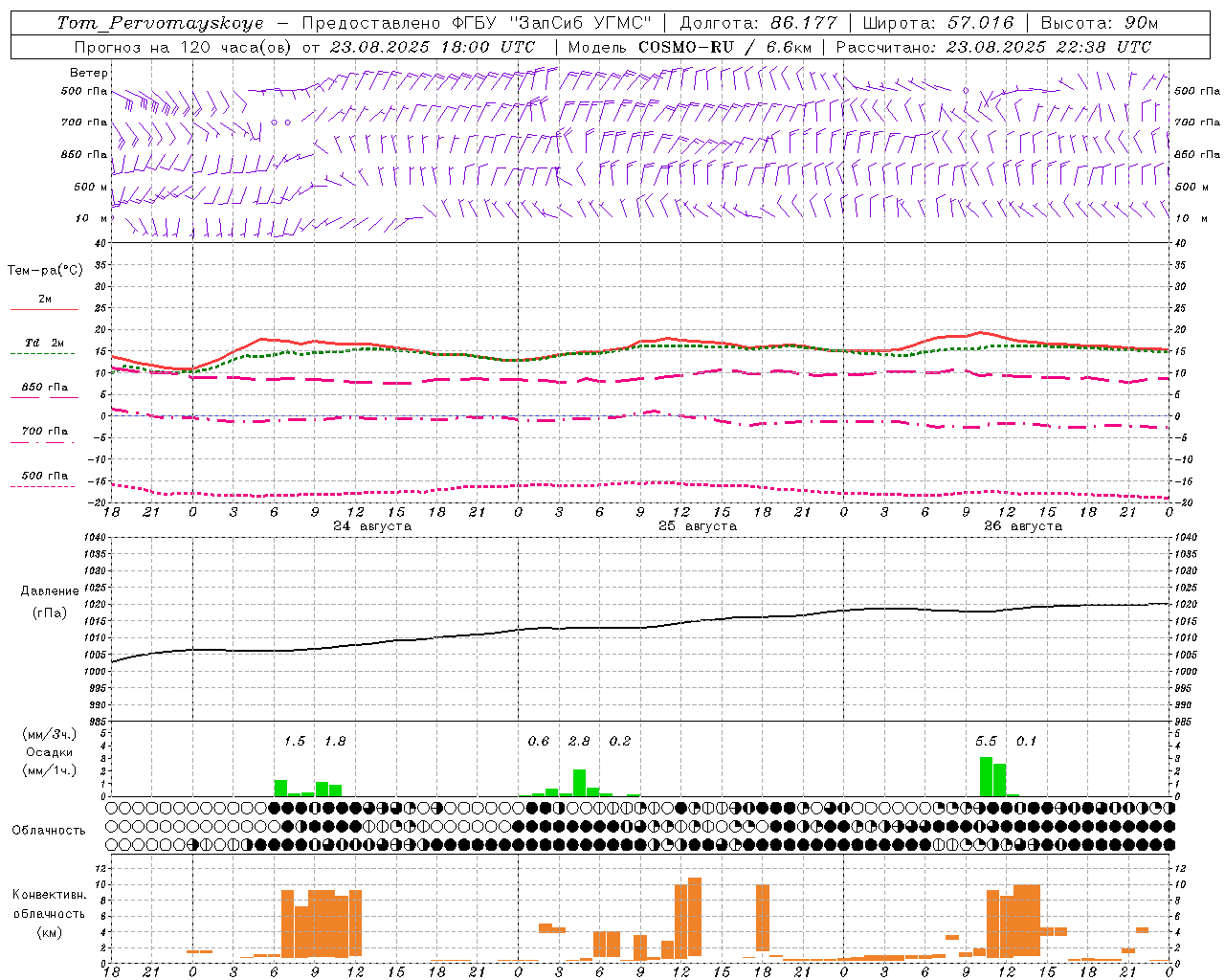Click the tallest green precipitation bar under 2.8

coord(579,783)
